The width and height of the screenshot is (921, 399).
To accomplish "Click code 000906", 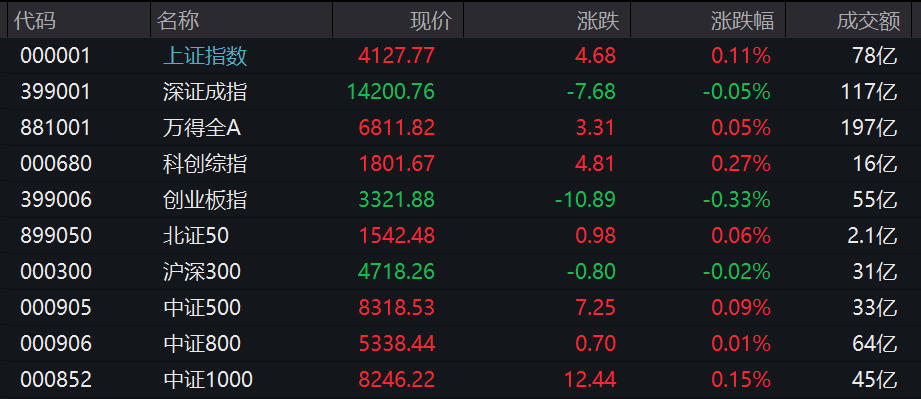I will pyautogui.click(x=56, y=343).
